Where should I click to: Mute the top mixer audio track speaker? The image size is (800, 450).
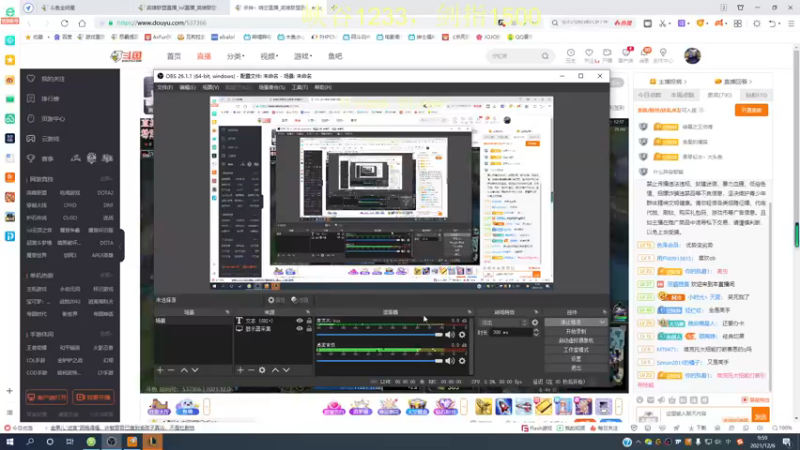[449, 335]
